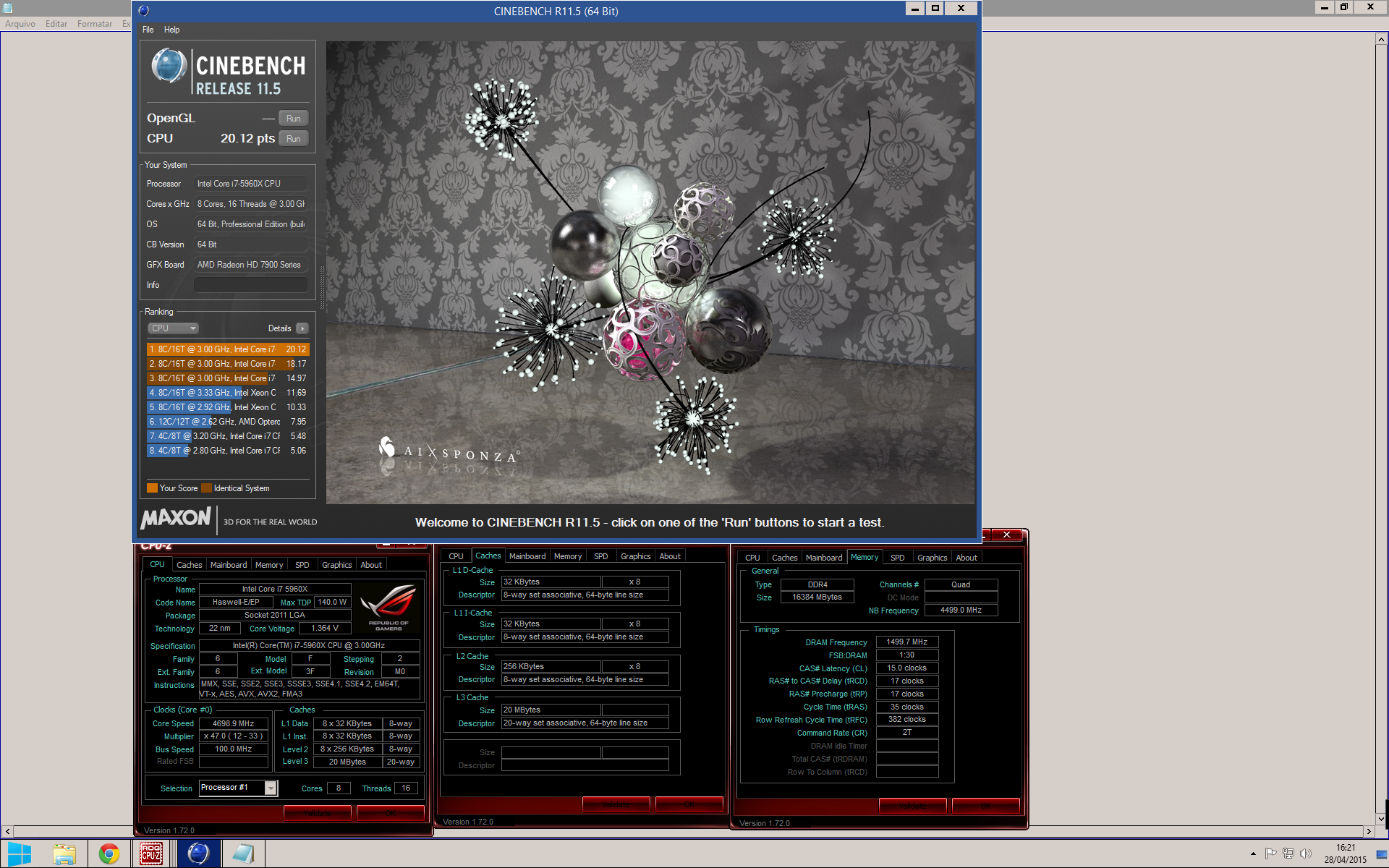Open the File menu in Cinebench

coord(148,30)
